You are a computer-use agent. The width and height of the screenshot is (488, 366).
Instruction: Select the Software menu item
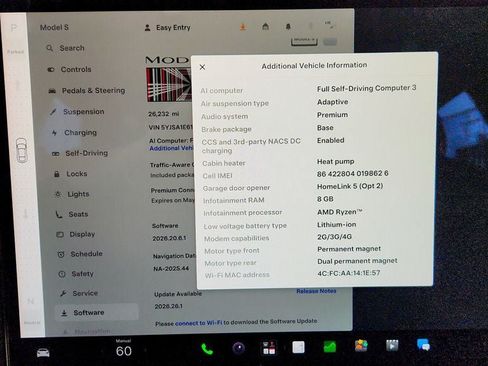click(97, 312)
